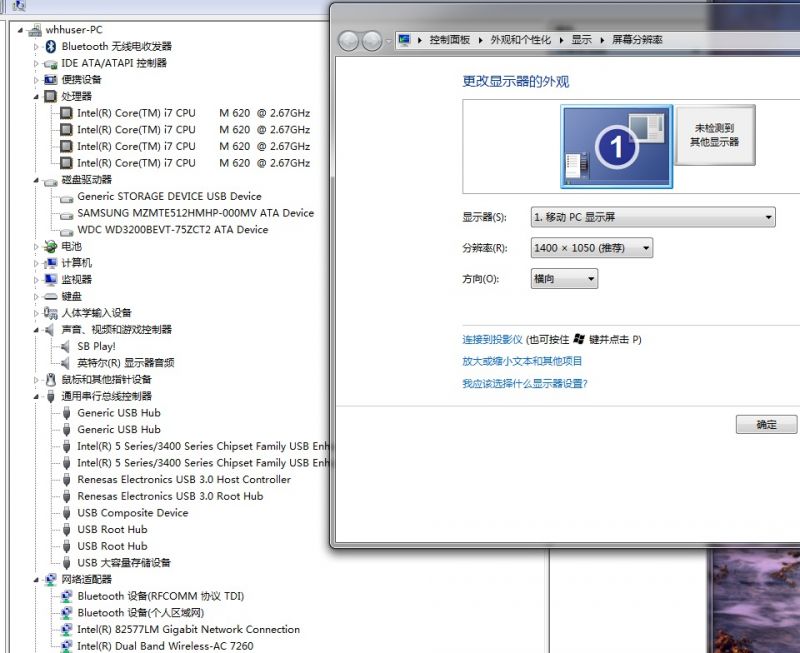Collapse the 声音、视频和游戏控制器 node
Viewport: 800px width, 653px height.
pyautogui.click(x=36, y=330)
